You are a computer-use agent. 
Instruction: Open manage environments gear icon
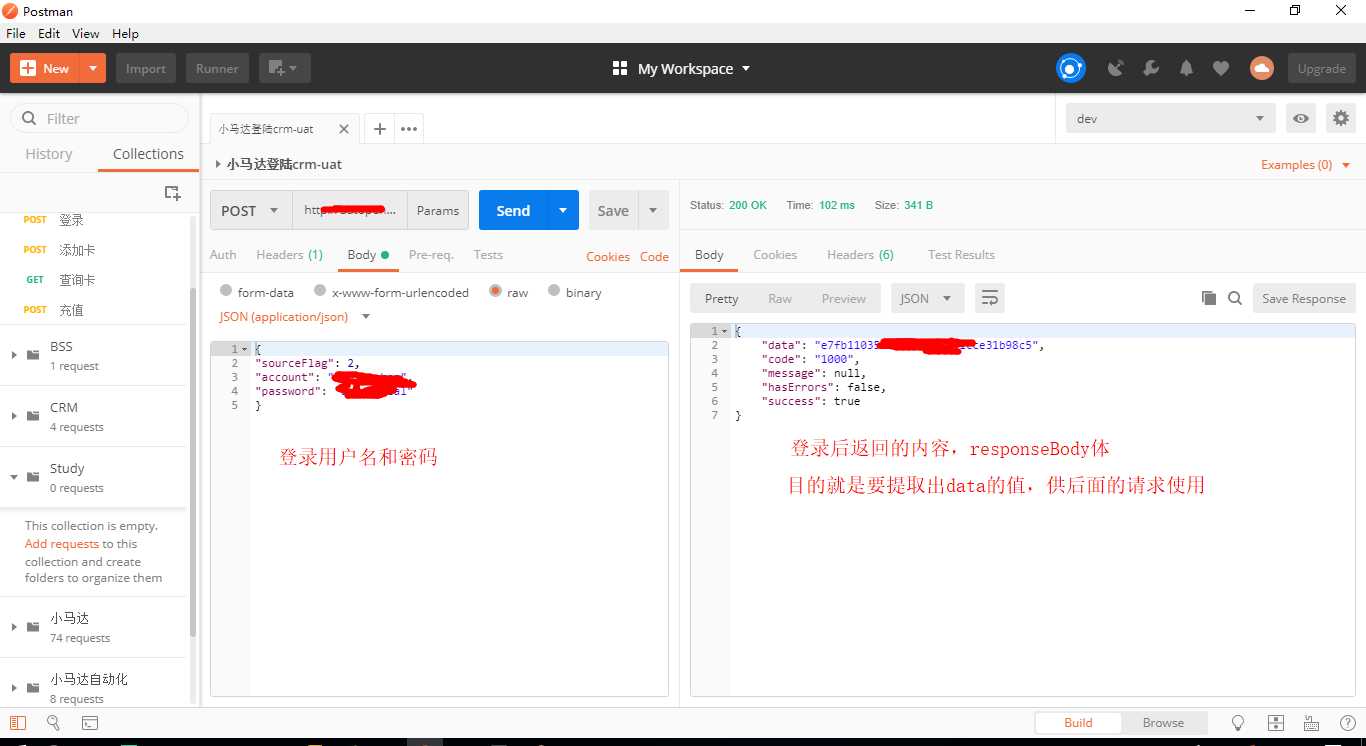click(1341, 118)
